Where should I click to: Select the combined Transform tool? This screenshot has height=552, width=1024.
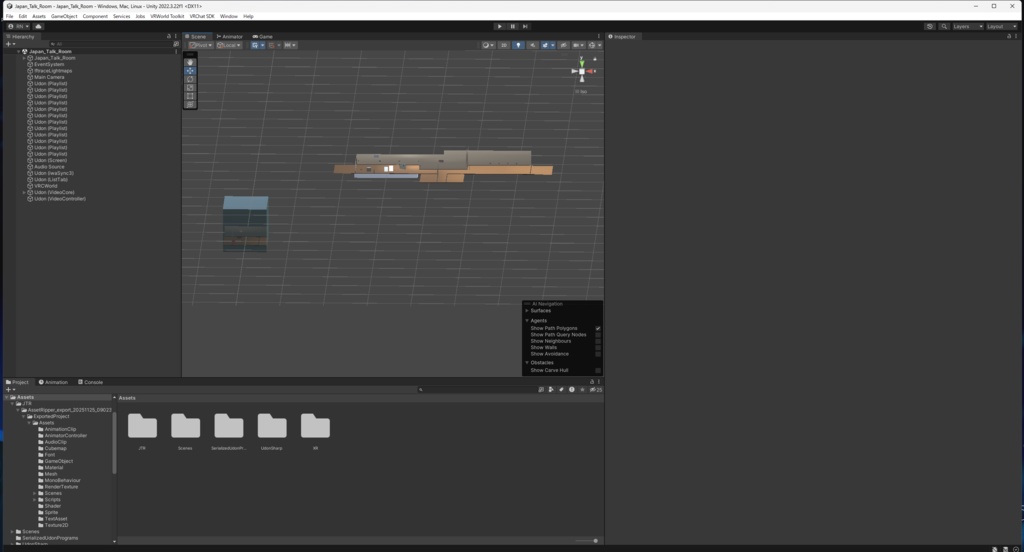[190, 105]
